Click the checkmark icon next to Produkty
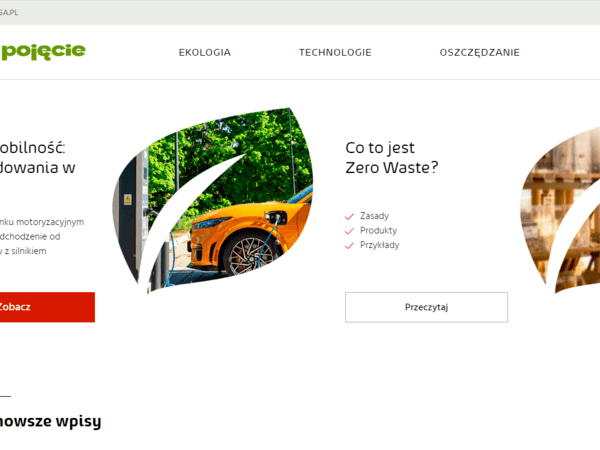 [349, 231]
